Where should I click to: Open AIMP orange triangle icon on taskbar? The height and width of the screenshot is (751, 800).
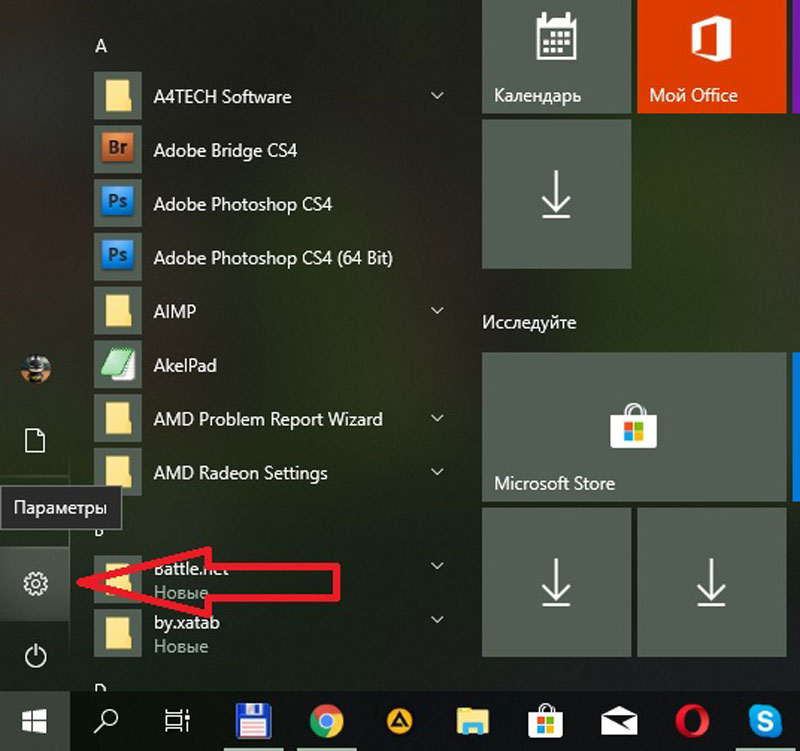[399, 721]
